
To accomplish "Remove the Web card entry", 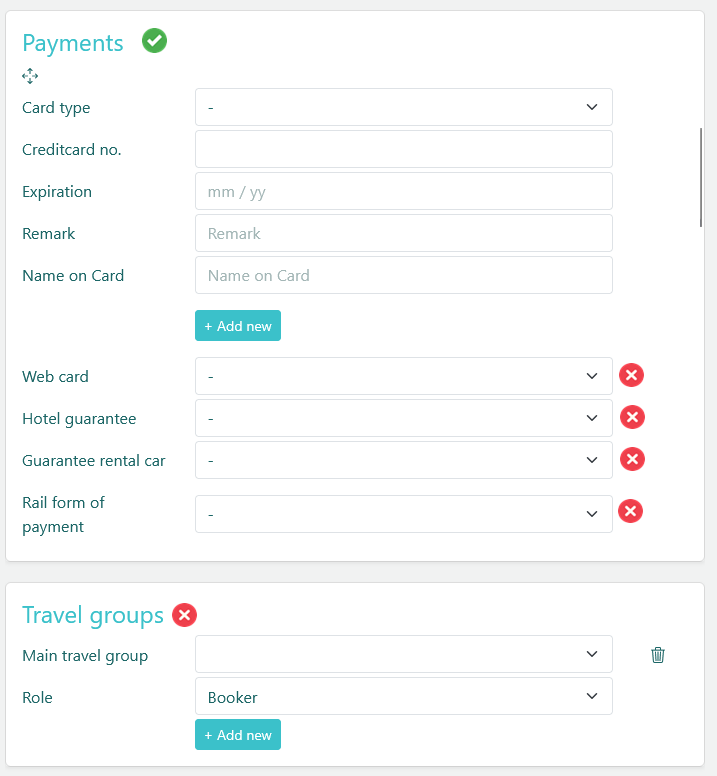I will coord(631,376).
